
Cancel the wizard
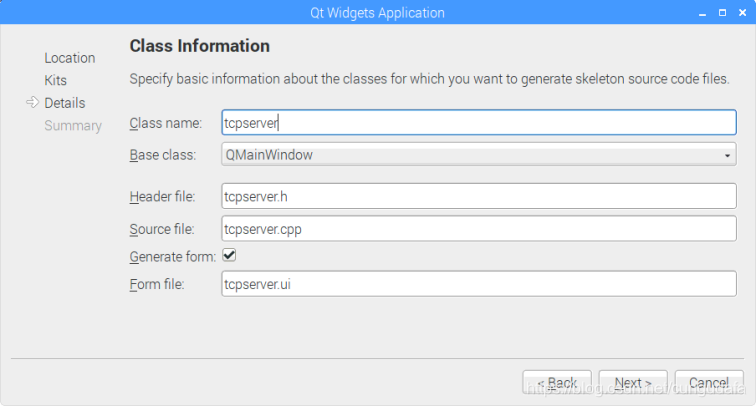[709, 383]
